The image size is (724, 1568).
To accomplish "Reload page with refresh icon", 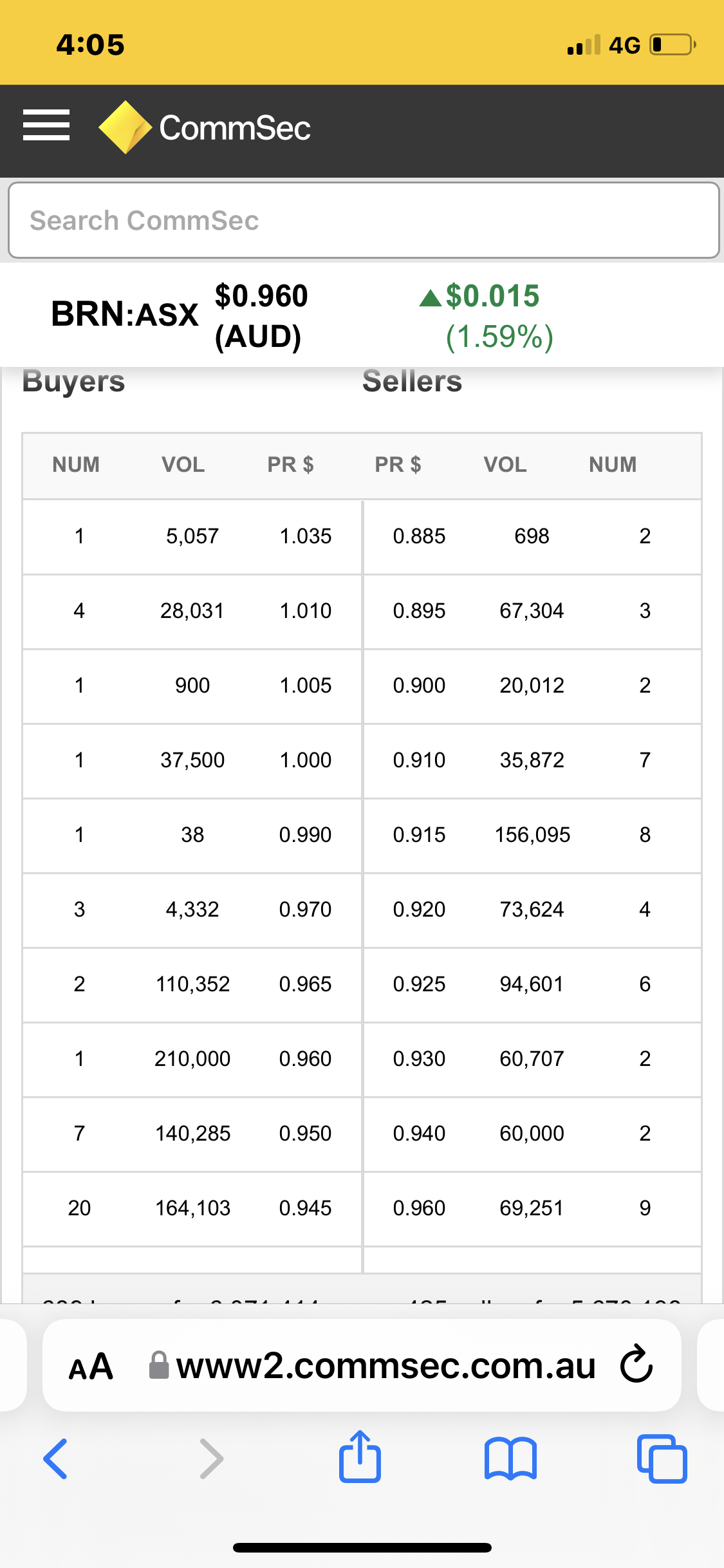I will click(x=636, y=1364).
